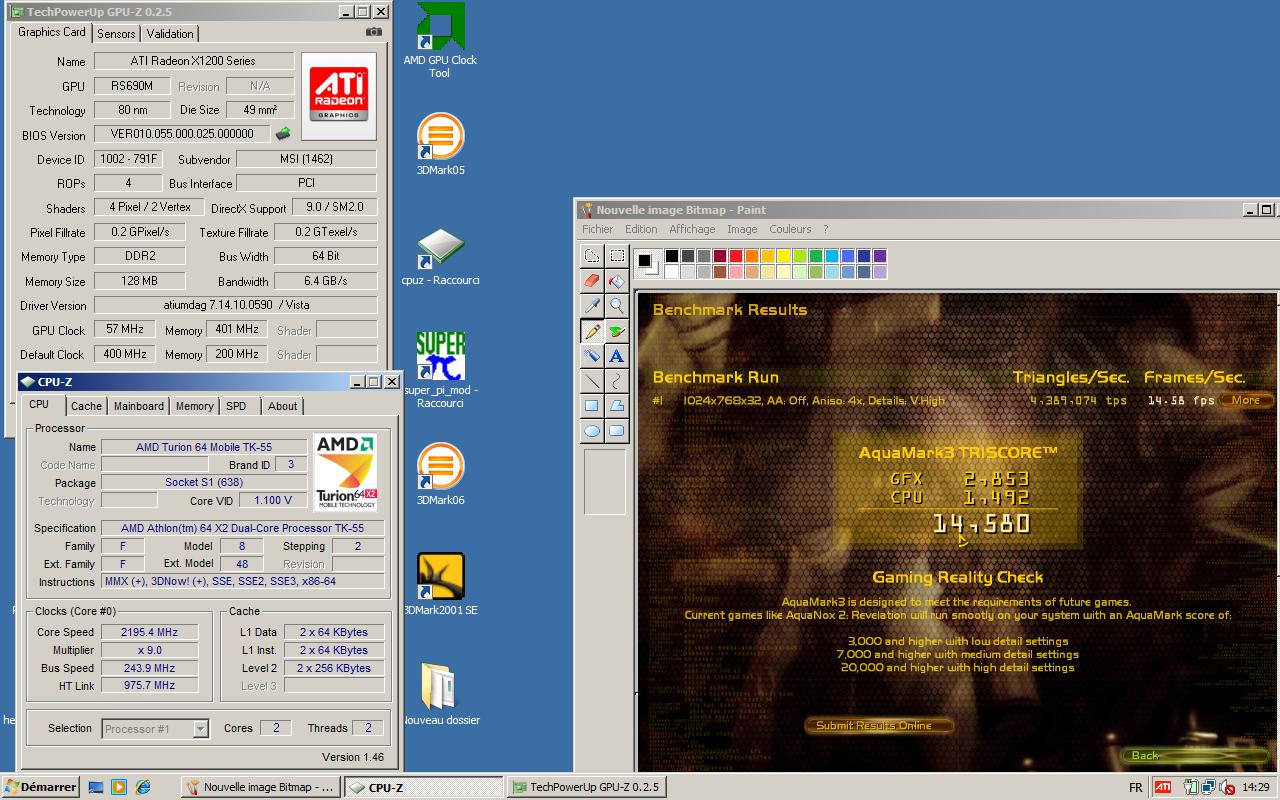Click the GPU Clock value 57 MHz
This screenshot has width=1280, height=800.
click(x=125, y=330)
